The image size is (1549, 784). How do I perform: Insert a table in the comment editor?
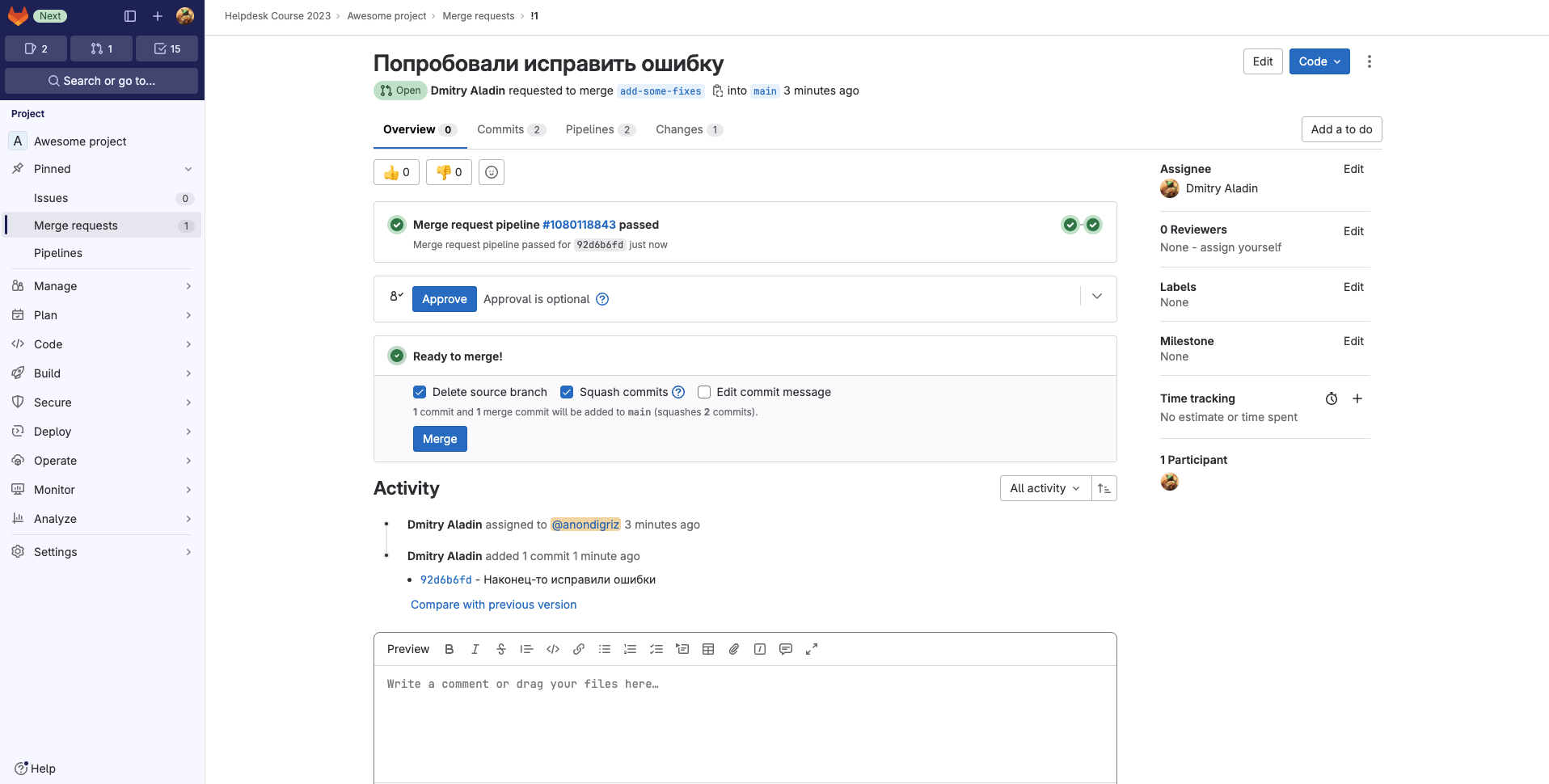708,649
